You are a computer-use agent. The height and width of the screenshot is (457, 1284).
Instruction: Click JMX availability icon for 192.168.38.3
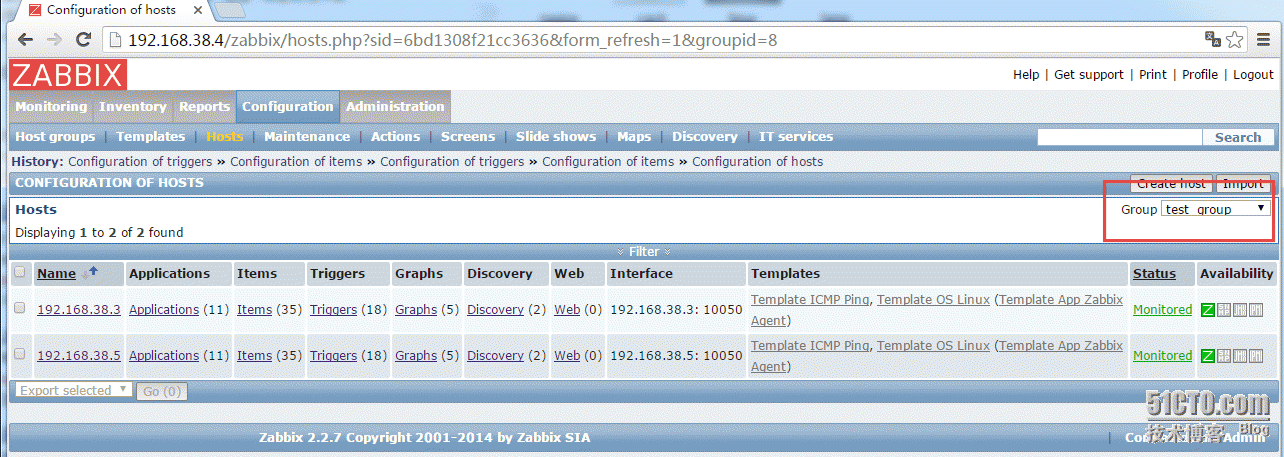pos(1240,310)
